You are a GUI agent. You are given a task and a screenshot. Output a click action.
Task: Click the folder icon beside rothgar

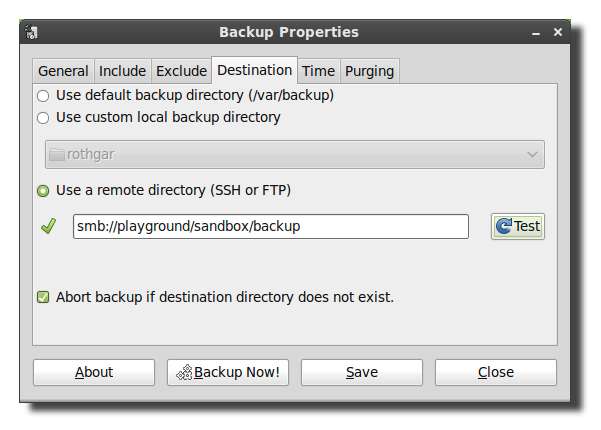pos(57,155)
